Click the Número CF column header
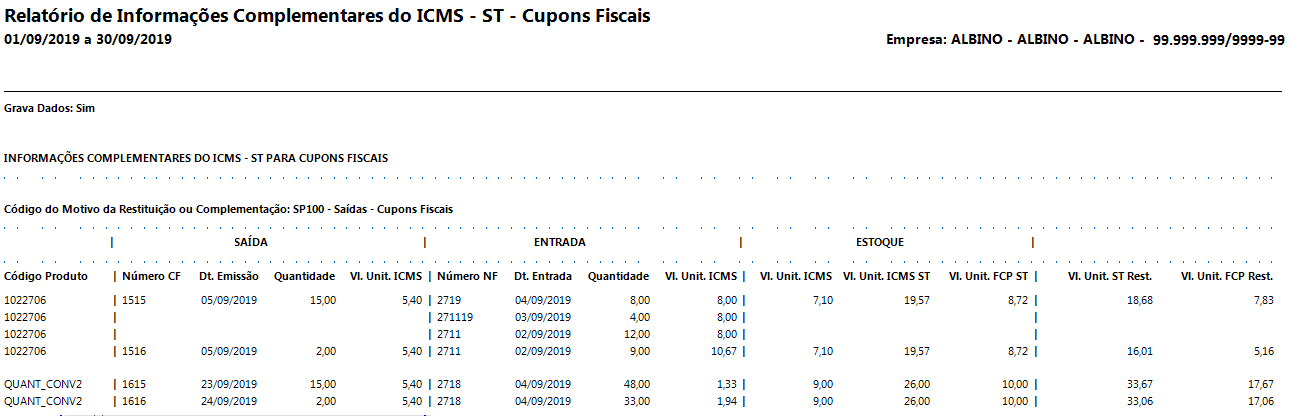This screenshot has height=416, width=1292. point(152,276)
